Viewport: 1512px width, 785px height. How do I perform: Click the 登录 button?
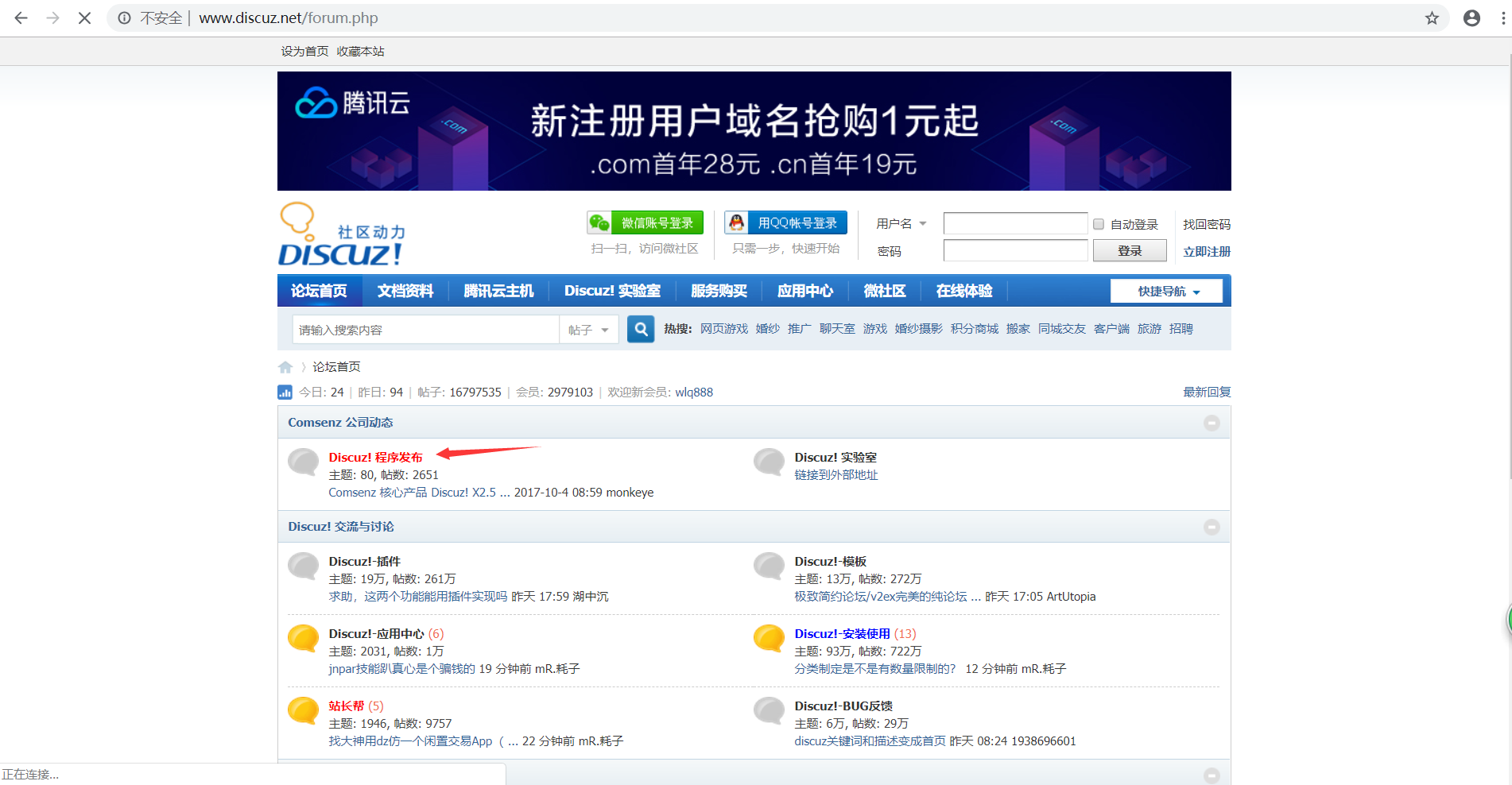coord(1130,250)
